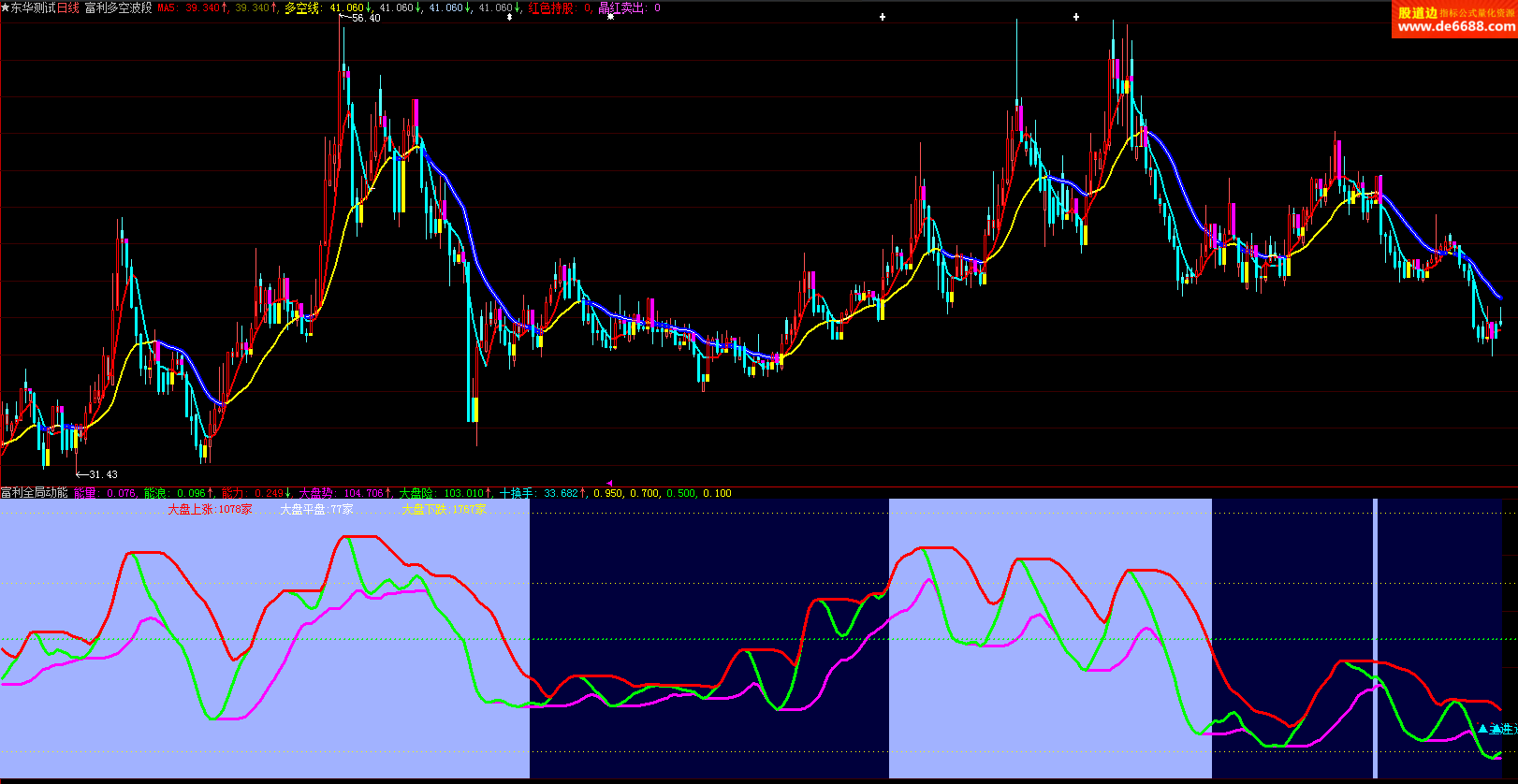Screen dimensions: 1518x784
Task: Click the magenta 晶红卖出 label
Action: point(621,7)
